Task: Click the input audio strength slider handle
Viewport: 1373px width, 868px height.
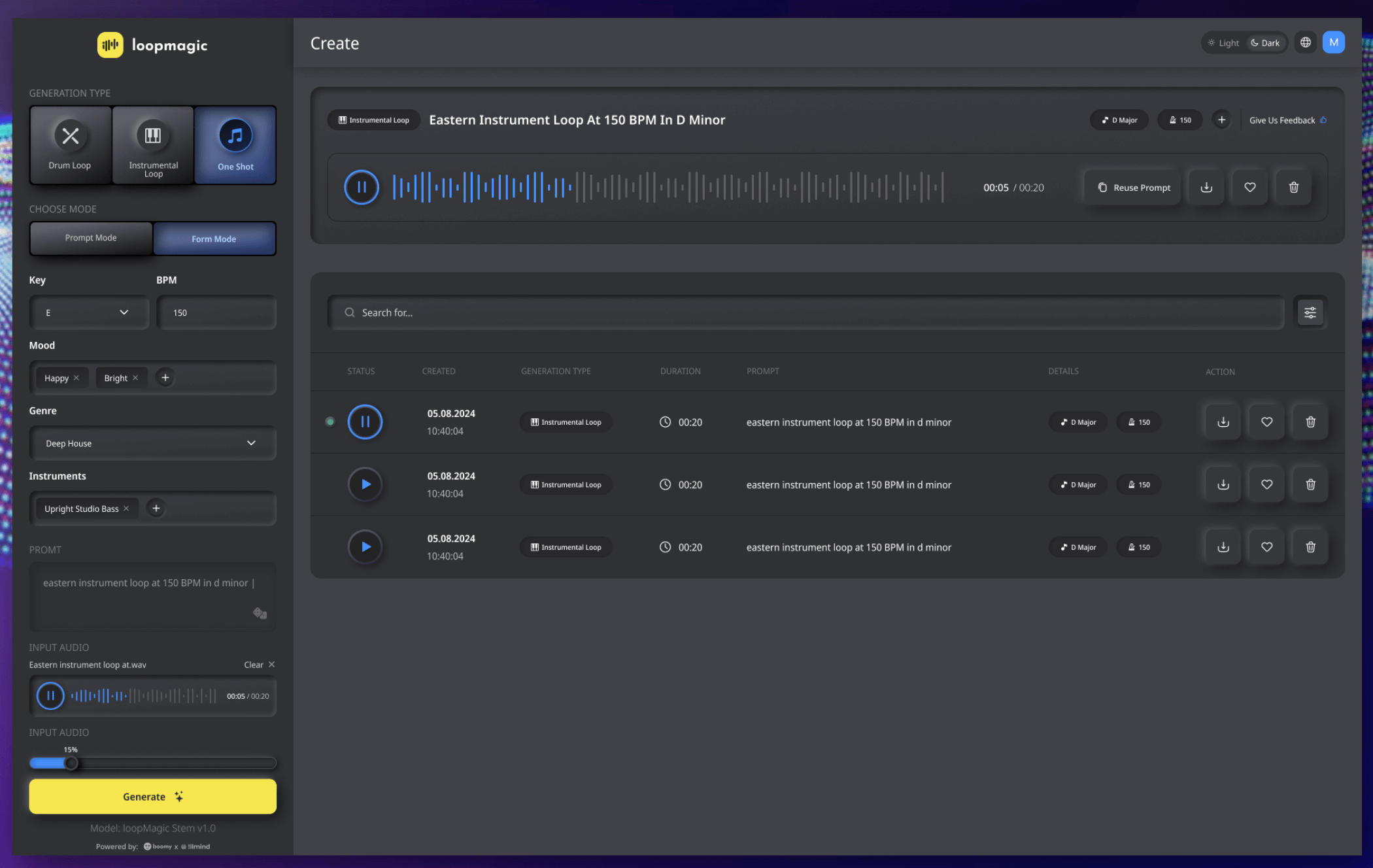Action: click(71, 763)
